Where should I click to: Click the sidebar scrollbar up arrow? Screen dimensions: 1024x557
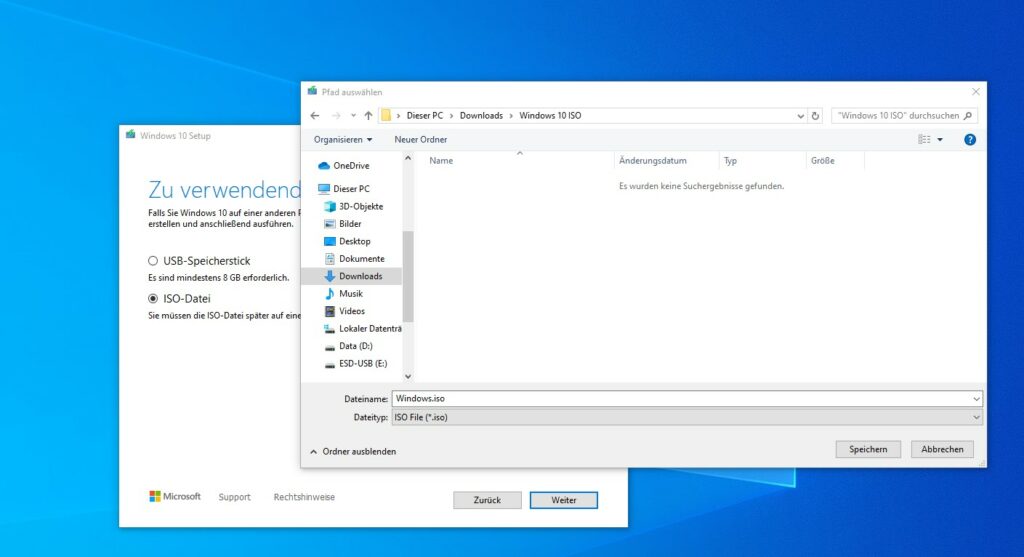(408, 158)
